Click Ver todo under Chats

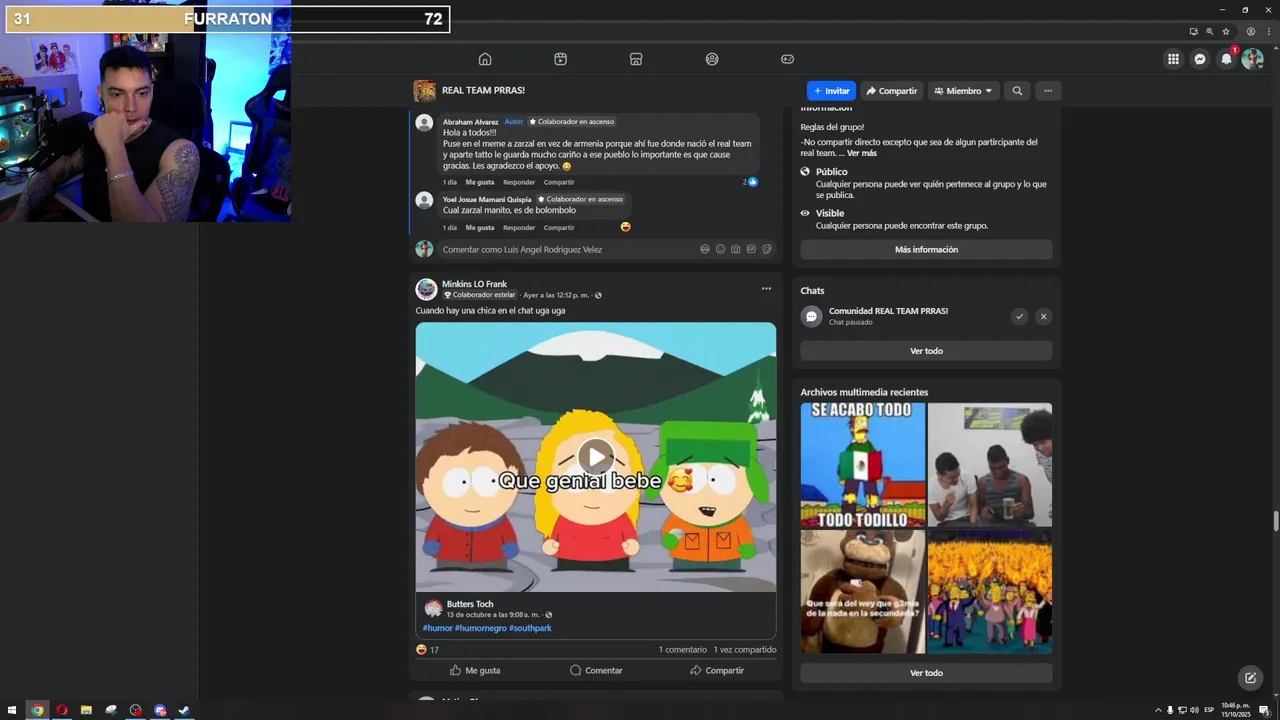[x=926, y=351]
